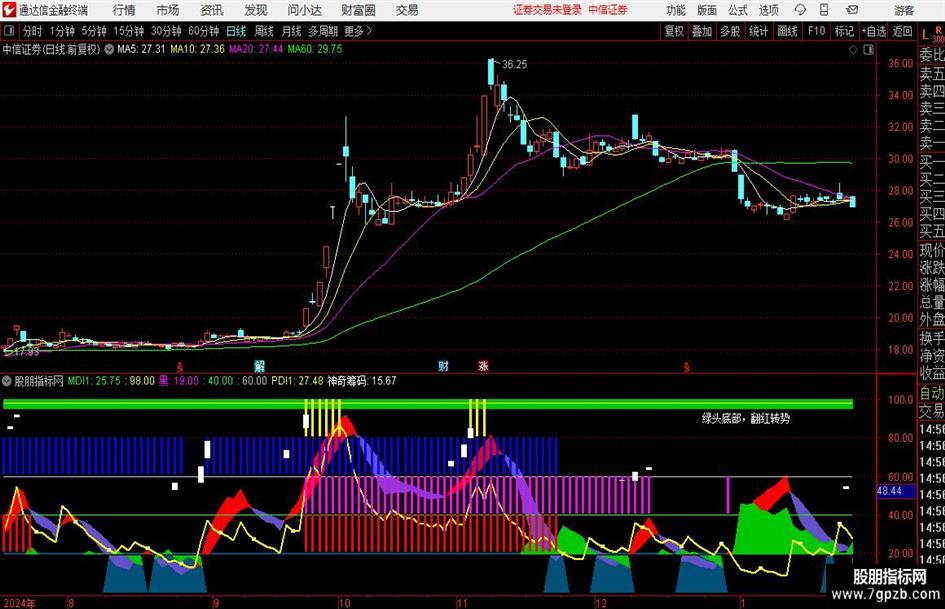This screenshot has width=945, height=609.
Task: Click the MA60: 29.75 indicator value
Action: pos(315,49)
